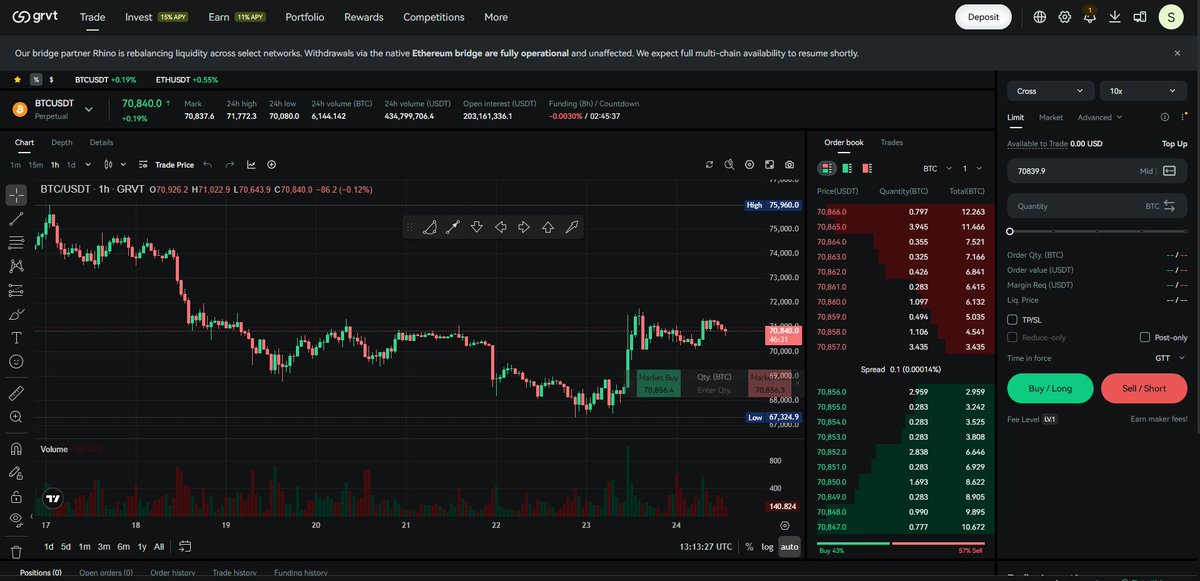
Task: Open the Trade Price source dropdown
Action: coord(167,164)
